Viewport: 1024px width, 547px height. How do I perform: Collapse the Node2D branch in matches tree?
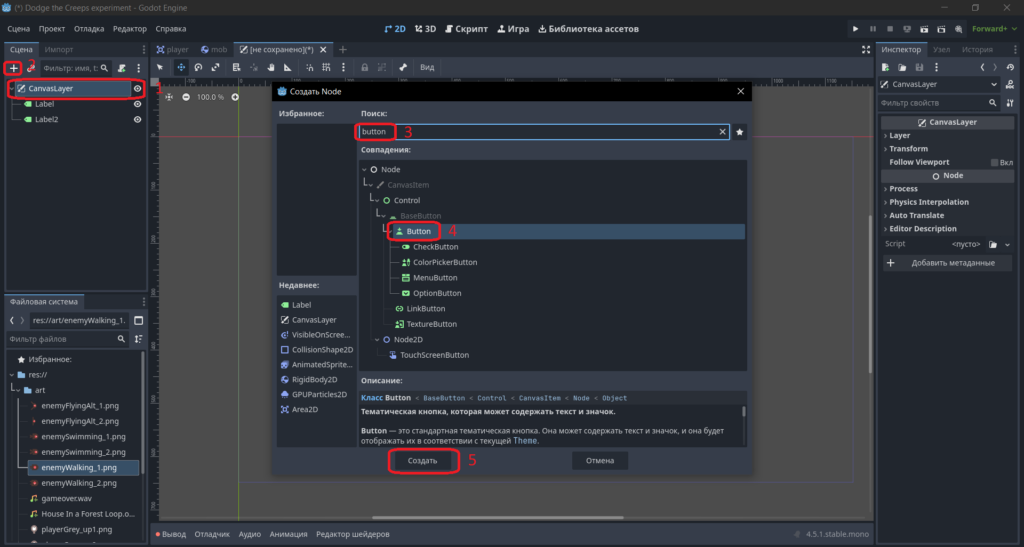(x=377, y=339)
